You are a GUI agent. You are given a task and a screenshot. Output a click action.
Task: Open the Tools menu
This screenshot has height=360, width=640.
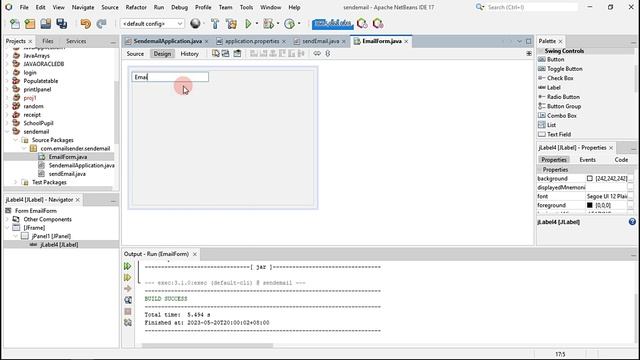(x=246, y=7)
